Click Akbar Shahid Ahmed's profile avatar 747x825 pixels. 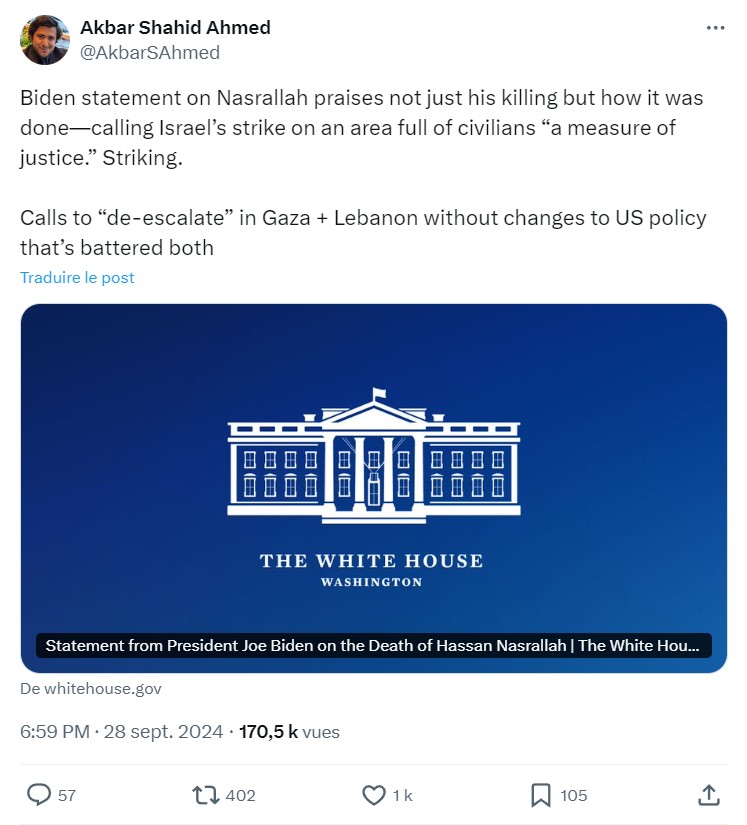(45, 40)
